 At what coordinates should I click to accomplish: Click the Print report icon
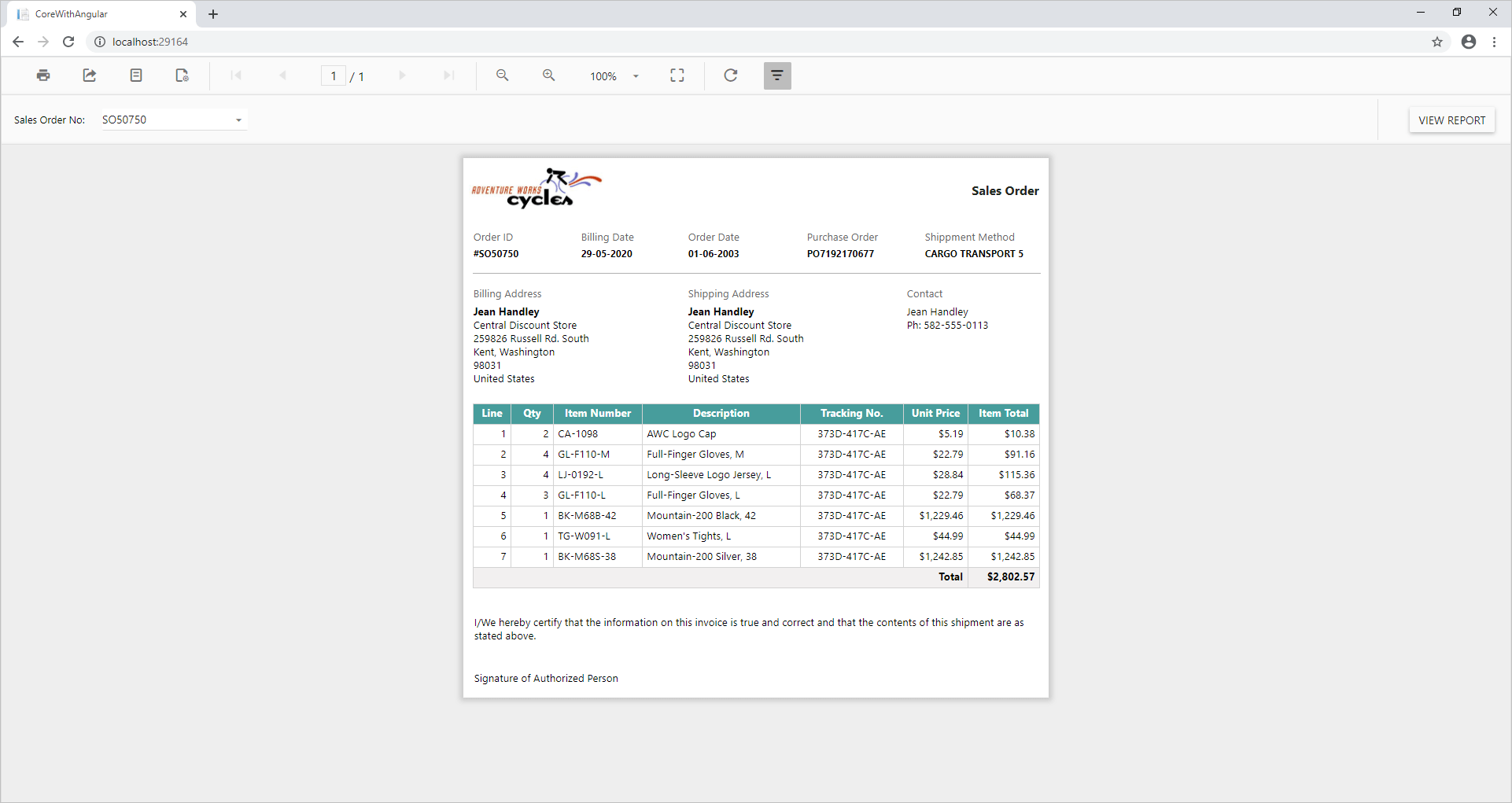[x=43, y=76]
